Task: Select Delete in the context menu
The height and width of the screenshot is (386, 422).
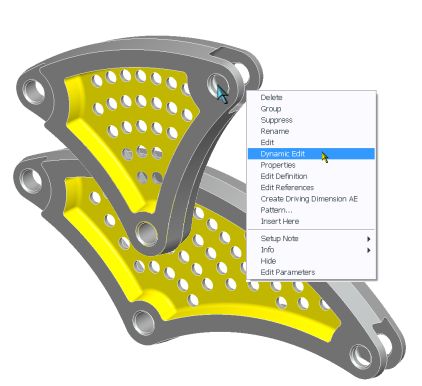Action: pos(271,98)
